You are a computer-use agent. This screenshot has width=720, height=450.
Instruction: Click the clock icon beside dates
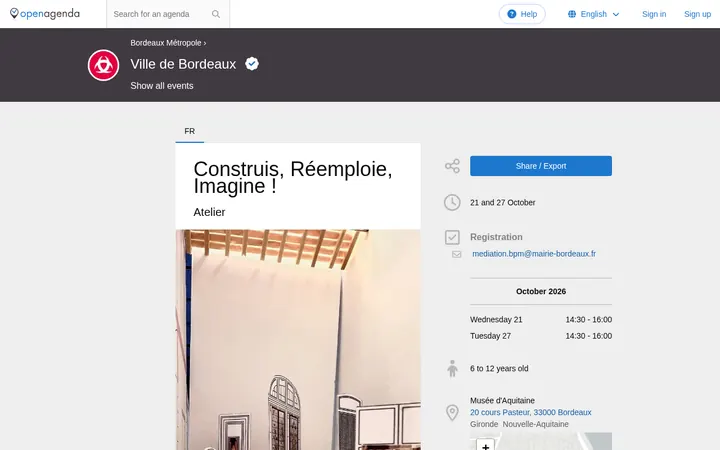(452, 202)
